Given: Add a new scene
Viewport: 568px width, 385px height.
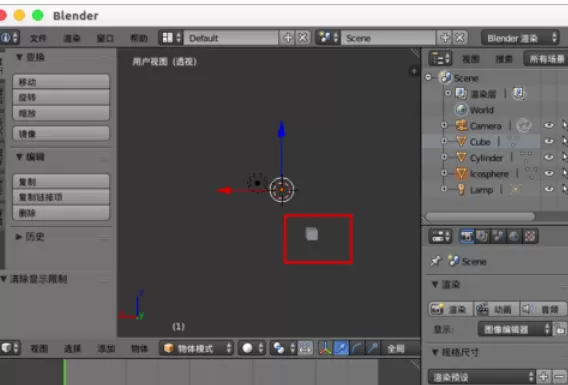Looking at the screenshot, I should tap(445, 38).
